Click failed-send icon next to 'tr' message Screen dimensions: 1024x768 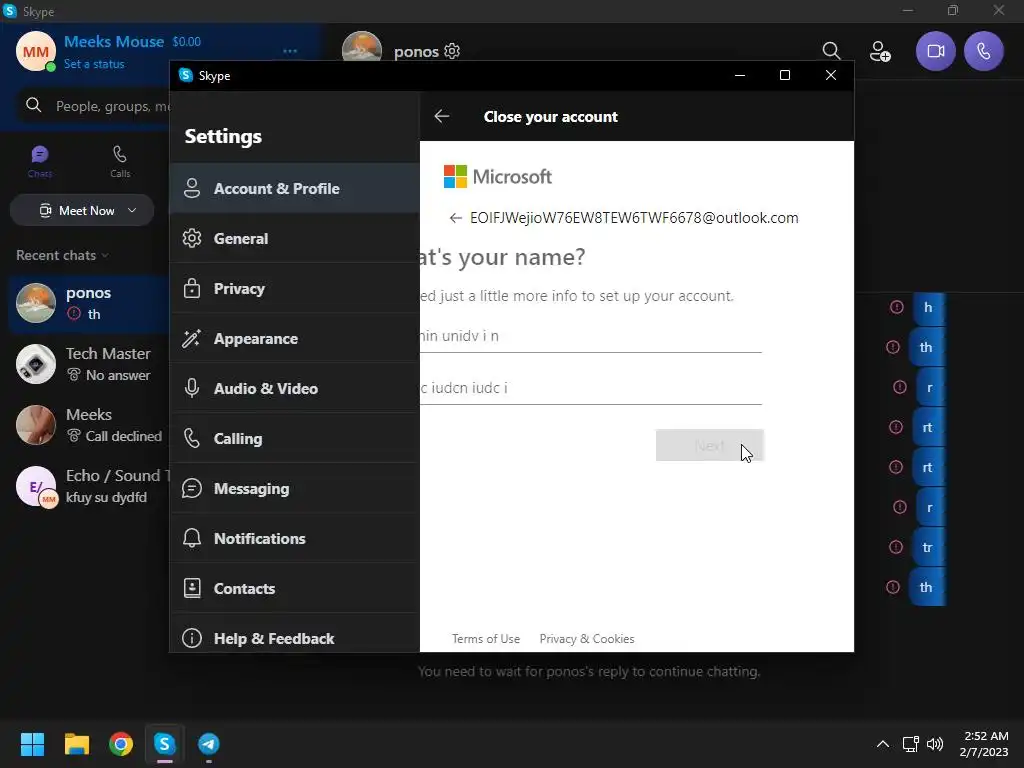click(x=896, y=547)
